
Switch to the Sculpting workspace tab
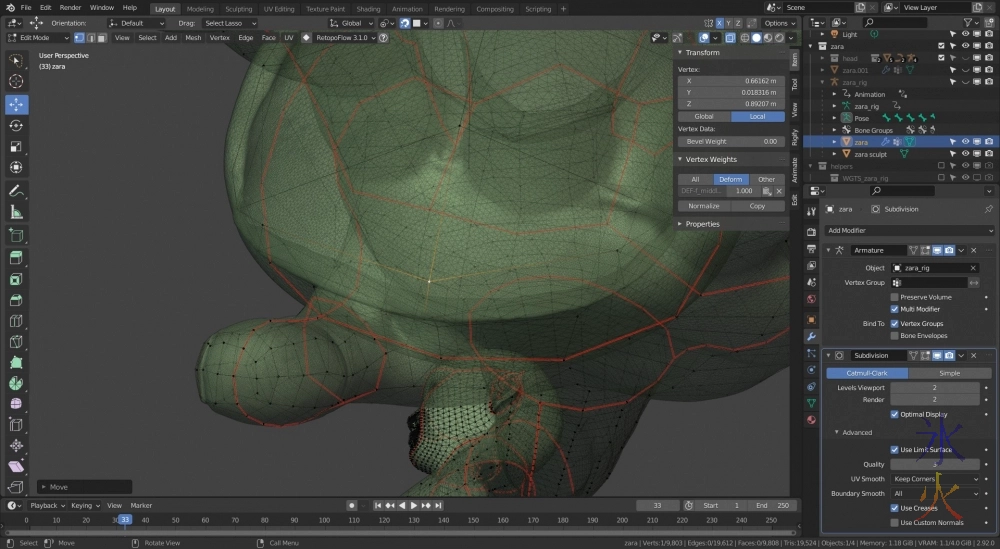pos(238,9)
